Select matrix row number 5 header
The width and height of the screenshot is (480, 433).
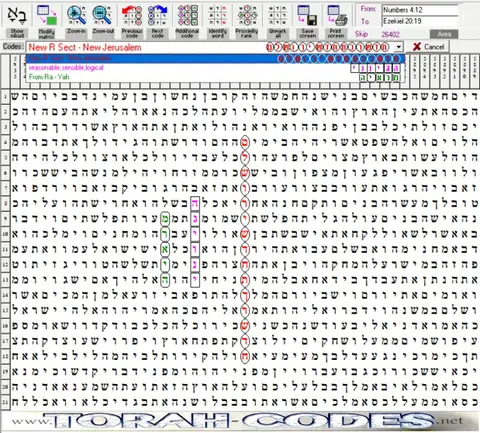5,157
